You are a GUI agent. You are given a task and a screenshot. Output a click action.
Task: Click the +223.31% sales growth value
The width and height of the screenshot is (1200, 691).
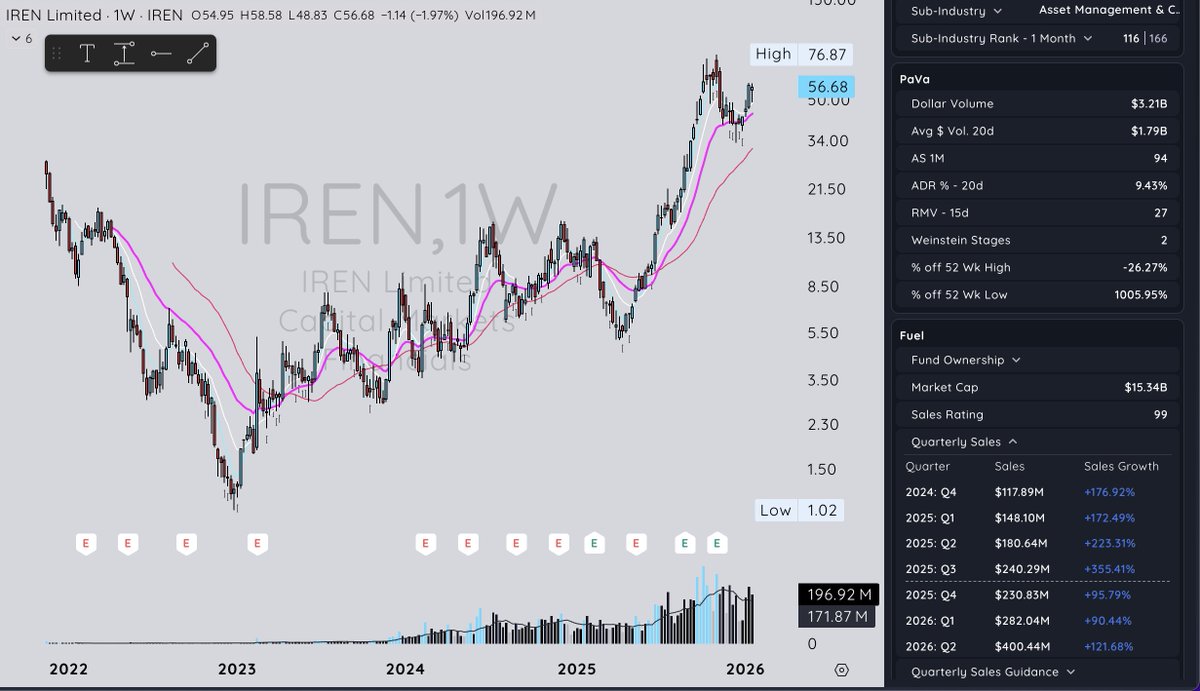[1109, 543]
